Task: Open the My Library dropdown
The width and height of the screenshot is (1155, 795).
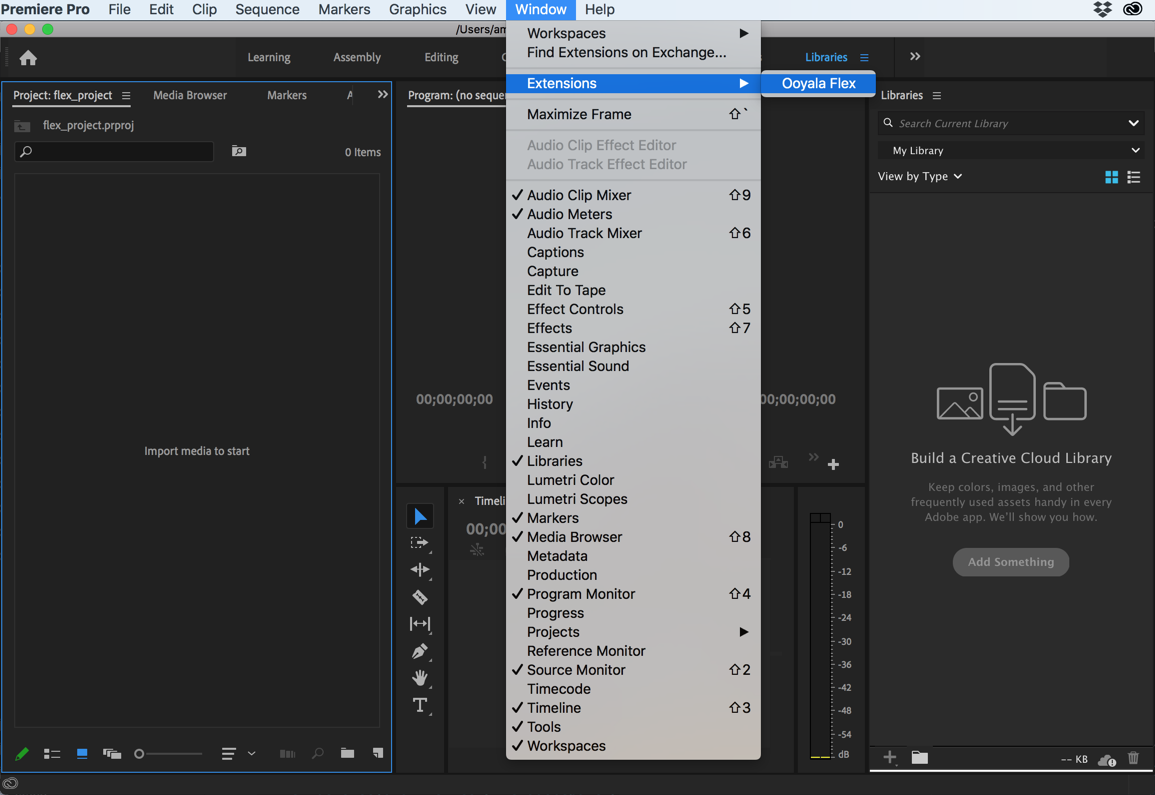Action: (x=1011, y=150)
